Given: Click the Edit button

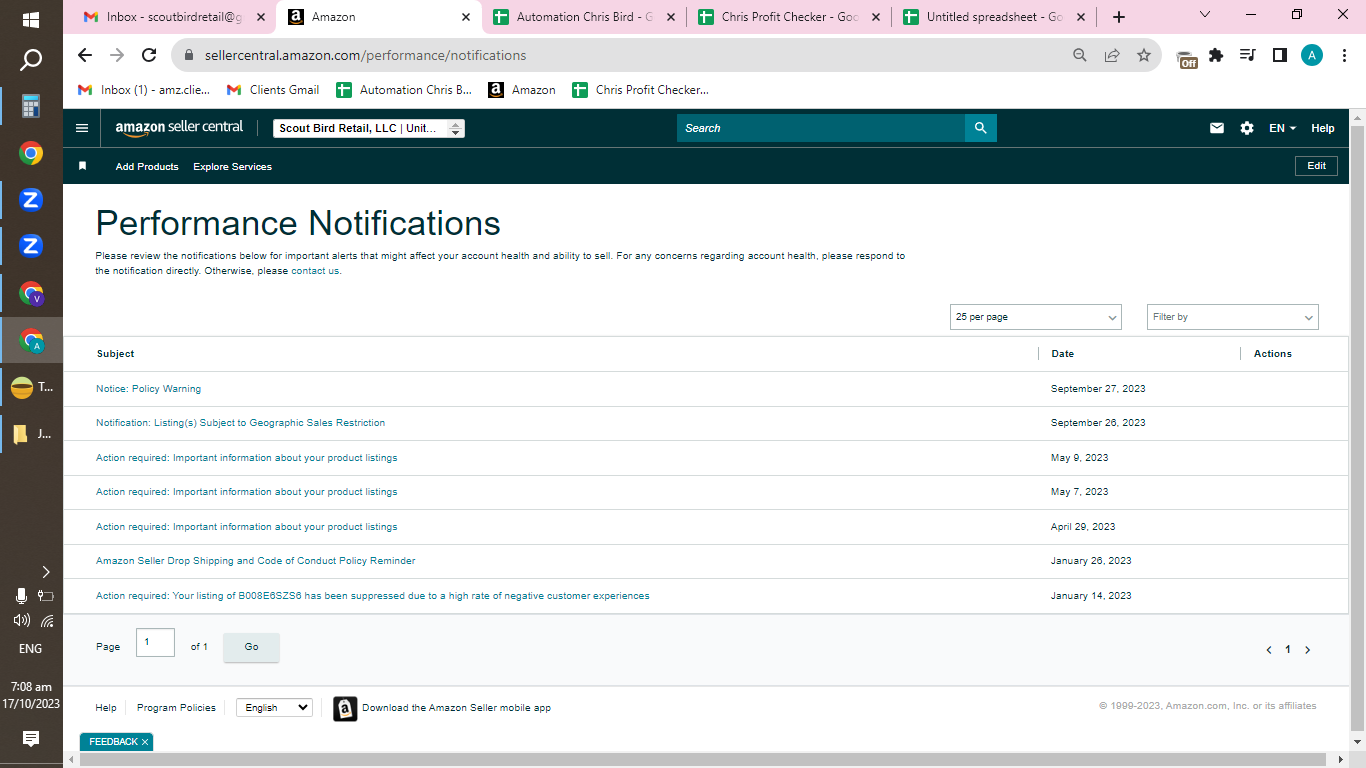Looking at the screenshot, I should [x=1316, y=166].
